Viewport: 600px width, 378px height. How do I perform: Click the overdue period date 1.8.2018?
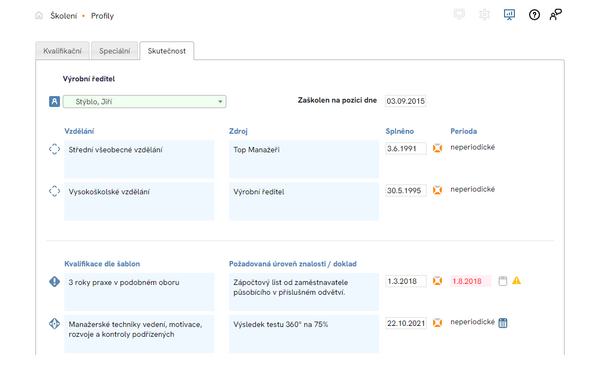471,281
